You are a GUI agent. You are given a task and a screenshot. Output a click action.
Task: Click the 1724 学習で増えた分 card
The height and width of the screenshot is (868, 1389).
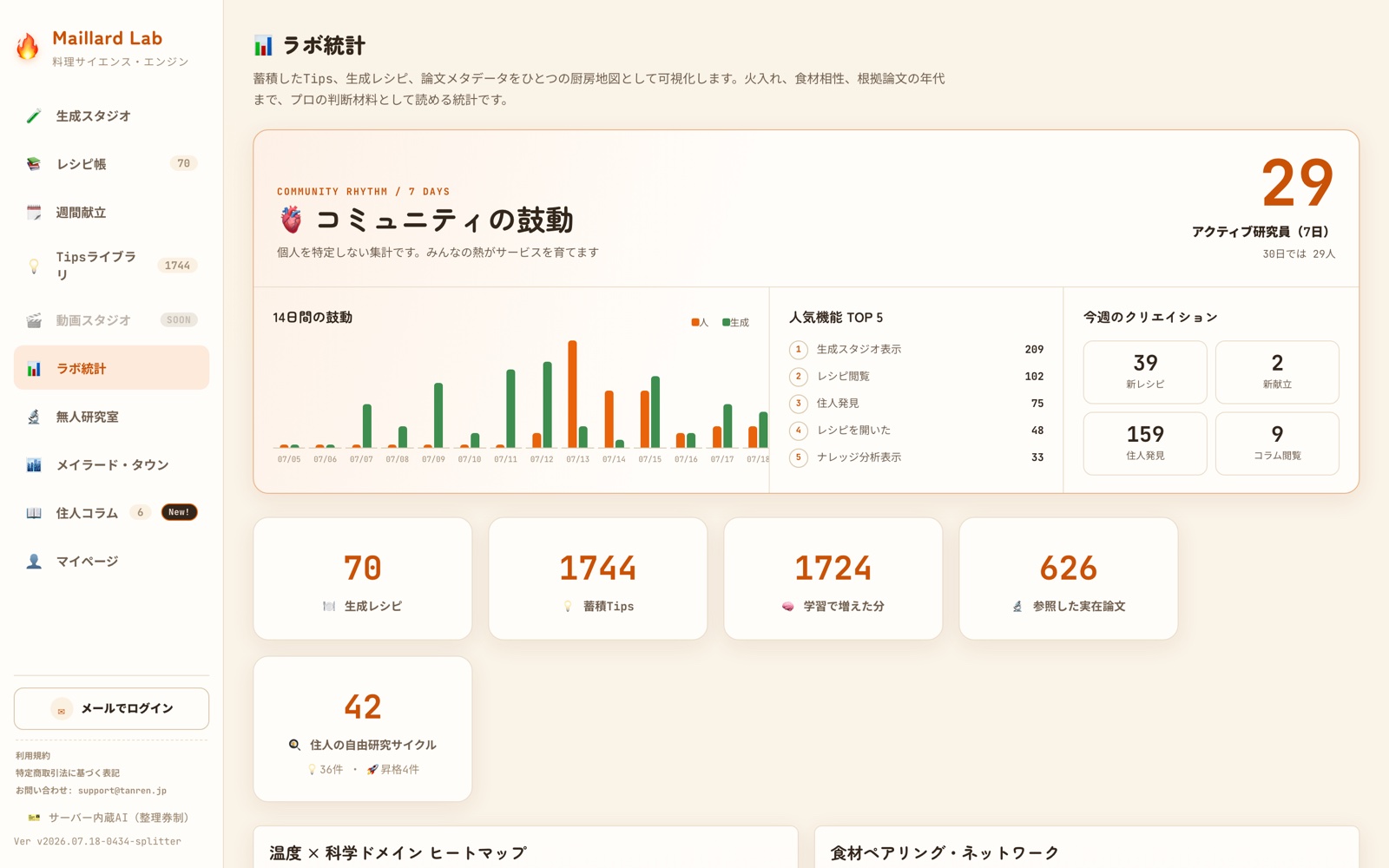833,579
